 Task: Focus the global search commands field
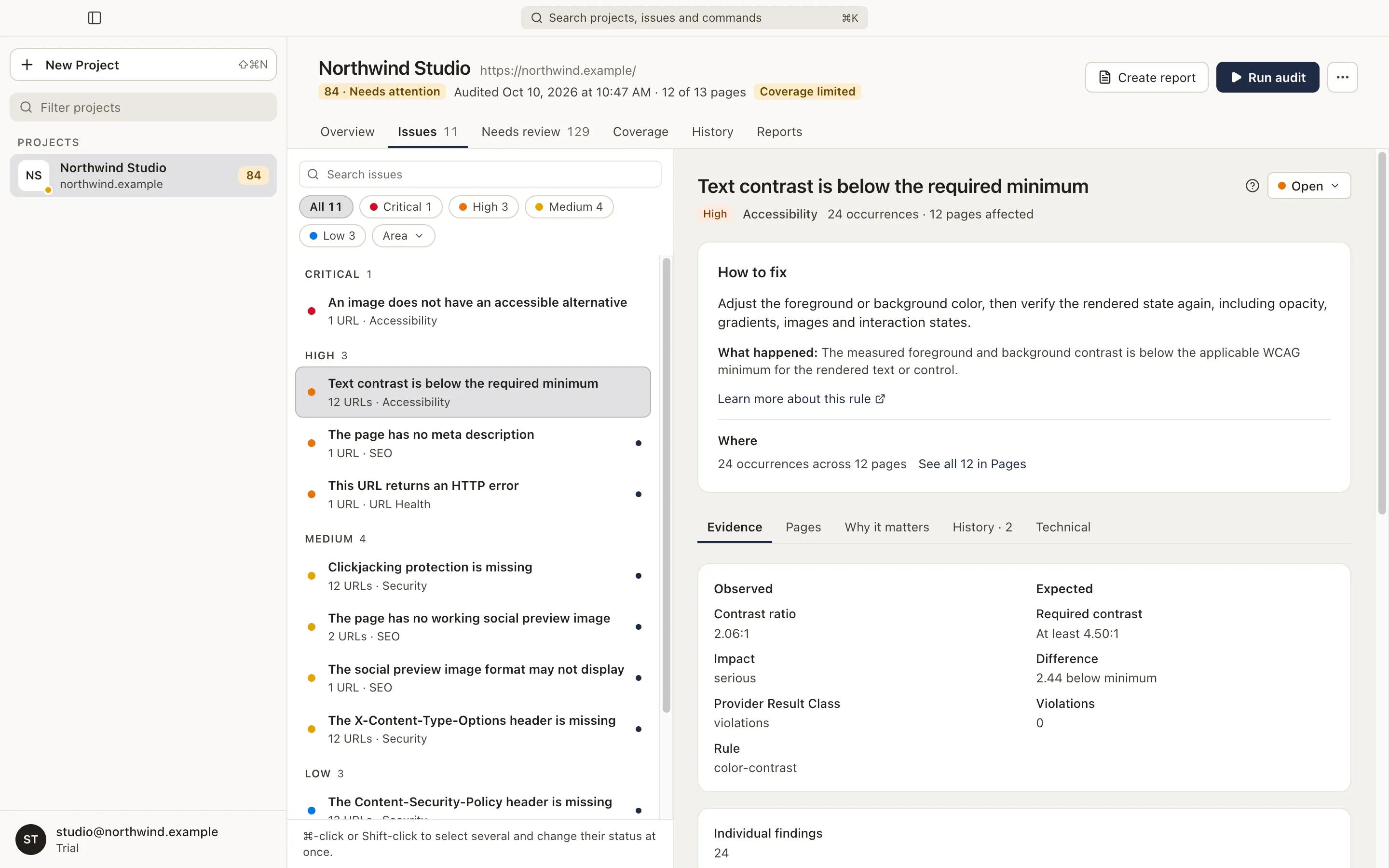(x=694, y=18)
